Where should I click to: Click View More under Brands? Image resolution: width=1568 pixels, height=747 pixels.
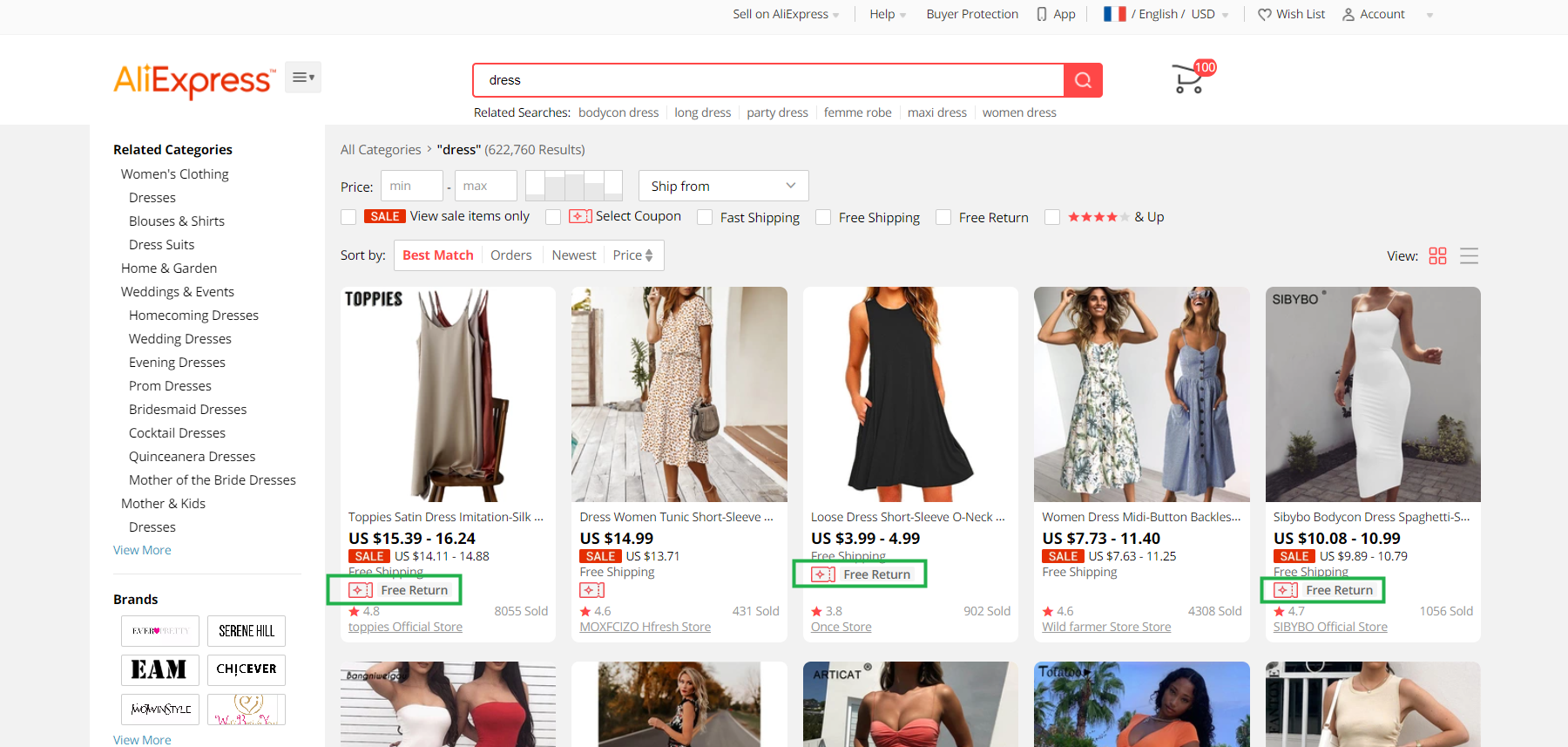pyautogui.click(x=142, y=740)
